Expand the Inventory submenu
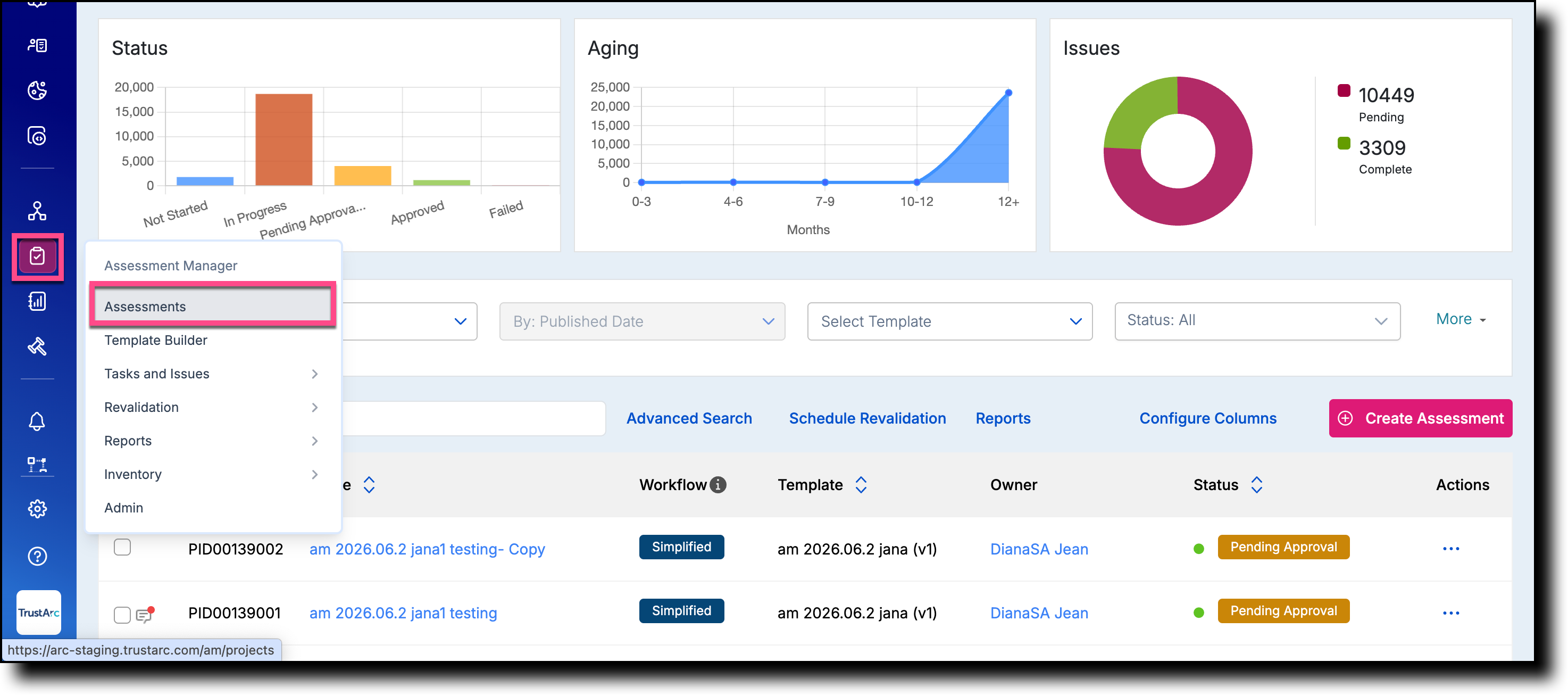The height and width of the screenshot is (695, 1568). pos(315,474)
